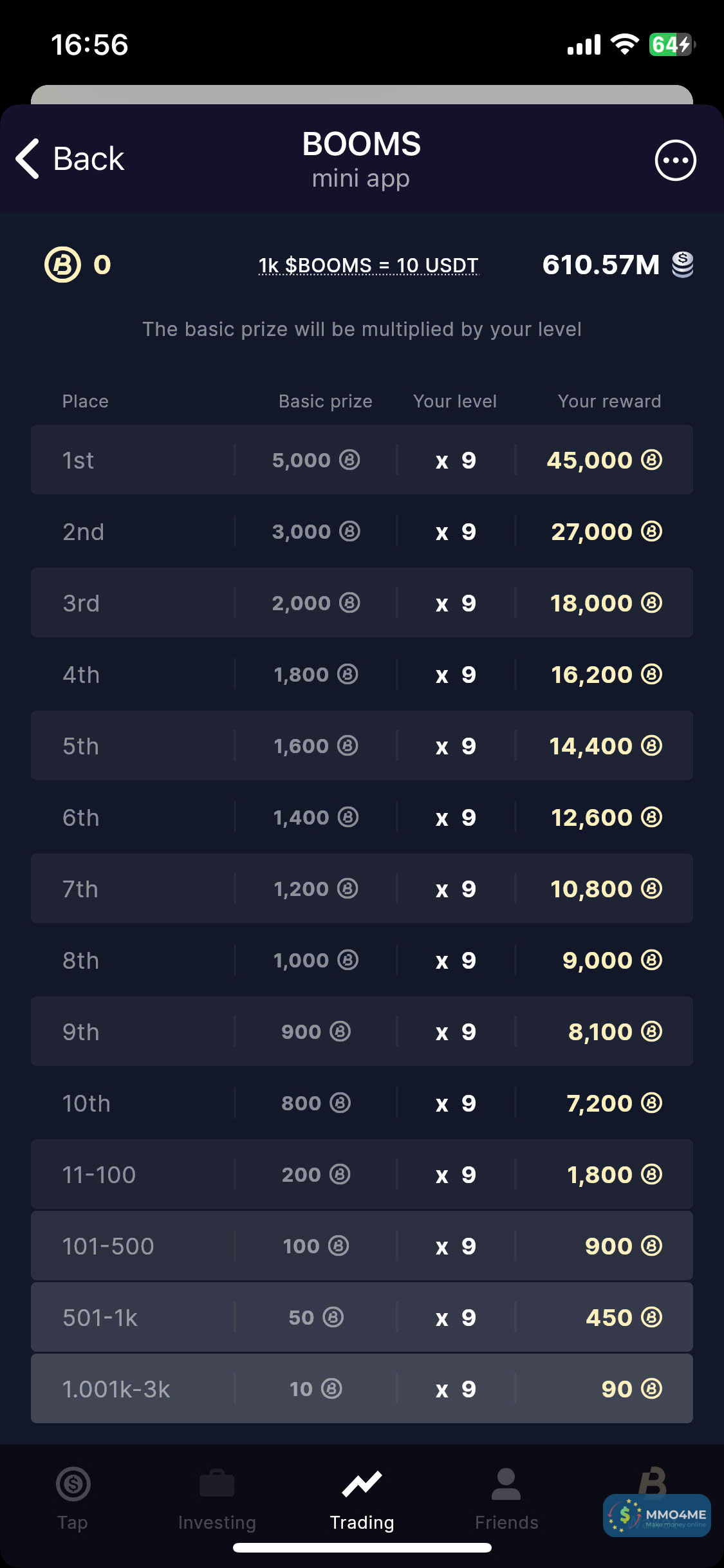Tap the Trading chart line icon
The height and width of the screenshot is (1568, 724).
point(362,1484)
